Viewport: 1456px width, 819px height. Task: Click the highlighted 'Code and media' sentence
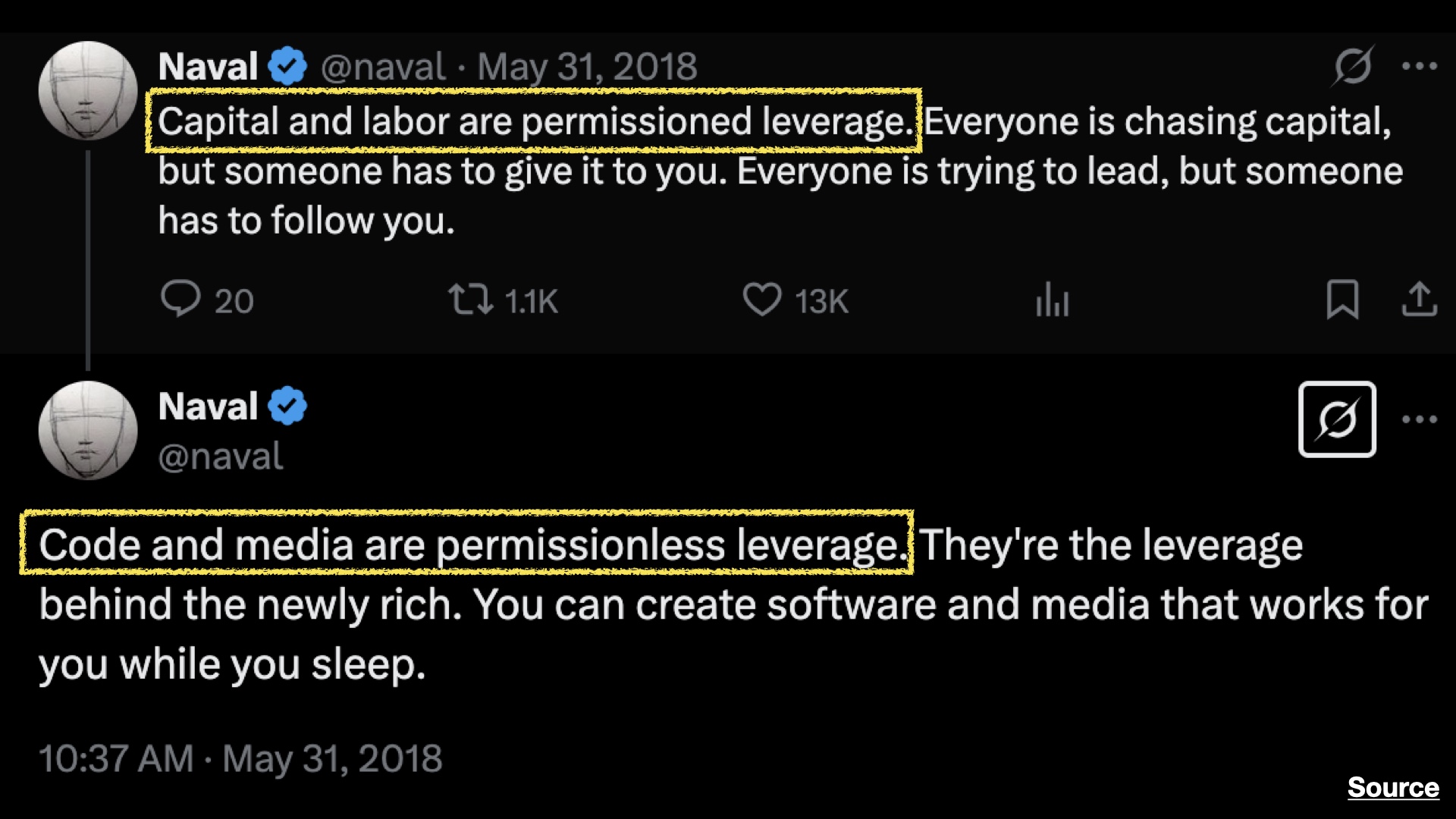click(x=466, y=544)
